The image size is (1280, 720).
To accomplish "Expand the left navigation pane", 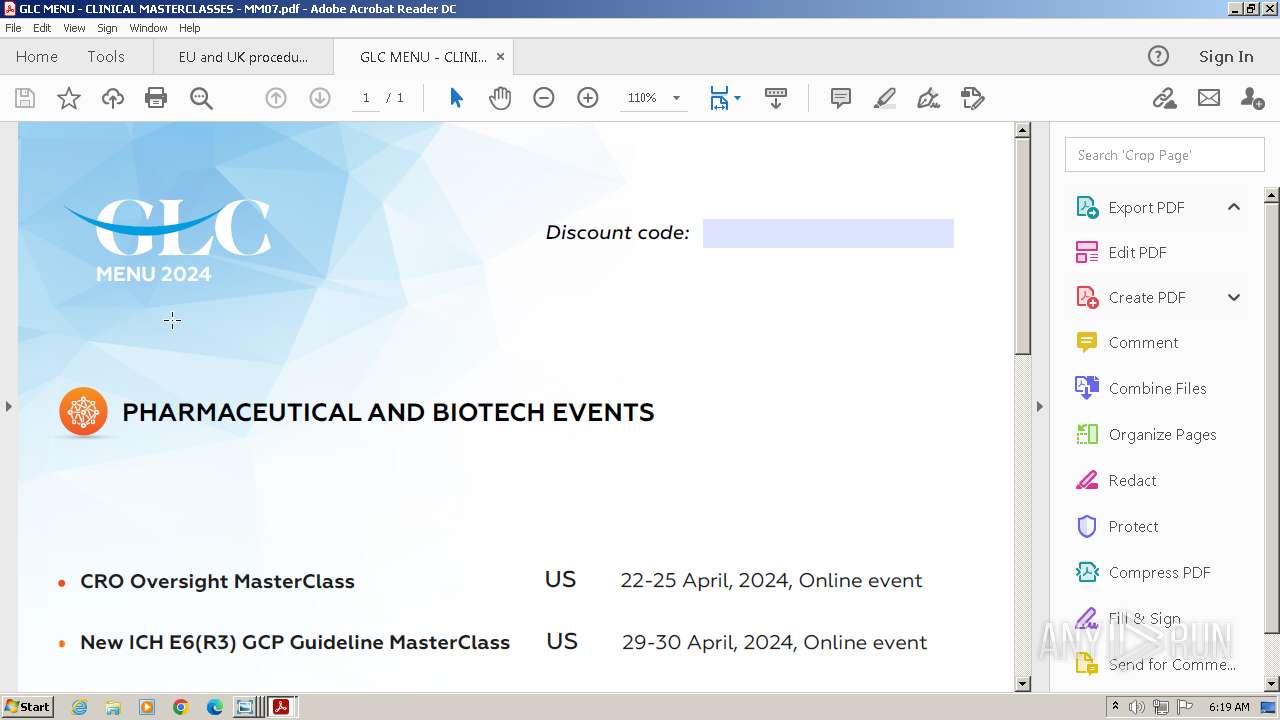I will [8, 406].
